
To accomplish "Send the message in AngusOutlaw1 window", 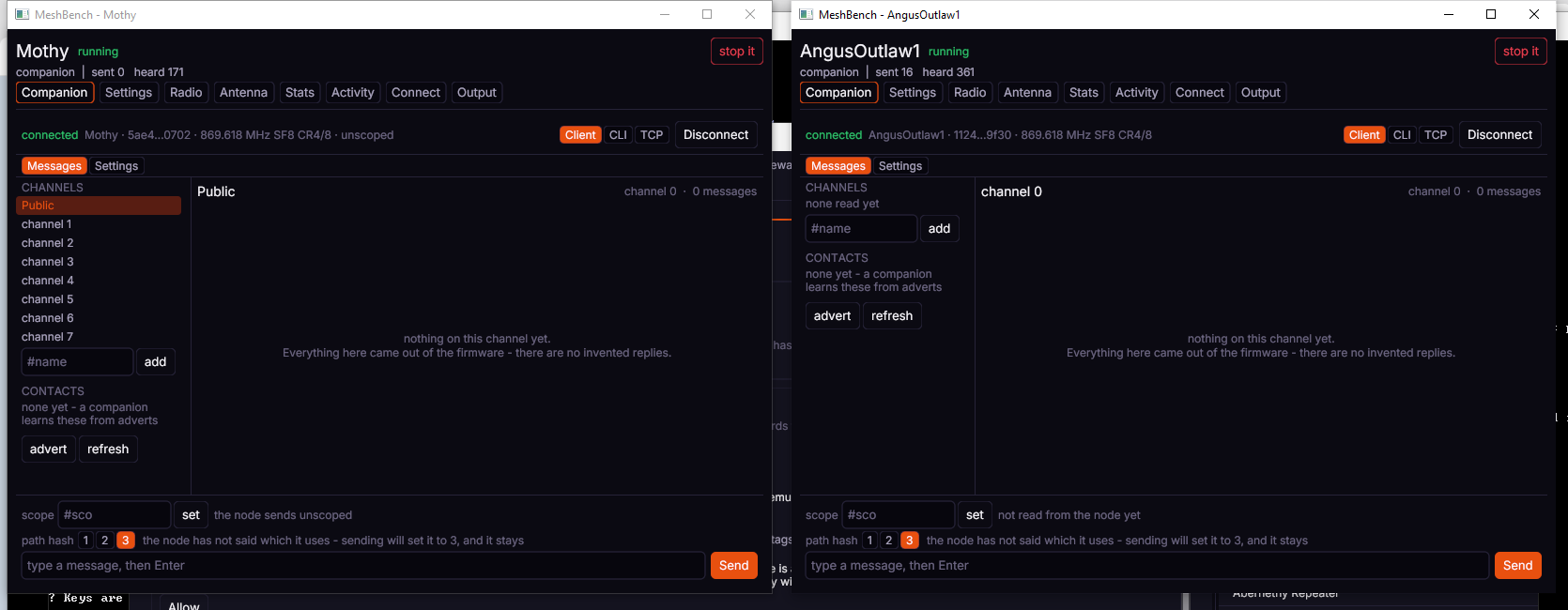I will click(x=1518, y=566).
